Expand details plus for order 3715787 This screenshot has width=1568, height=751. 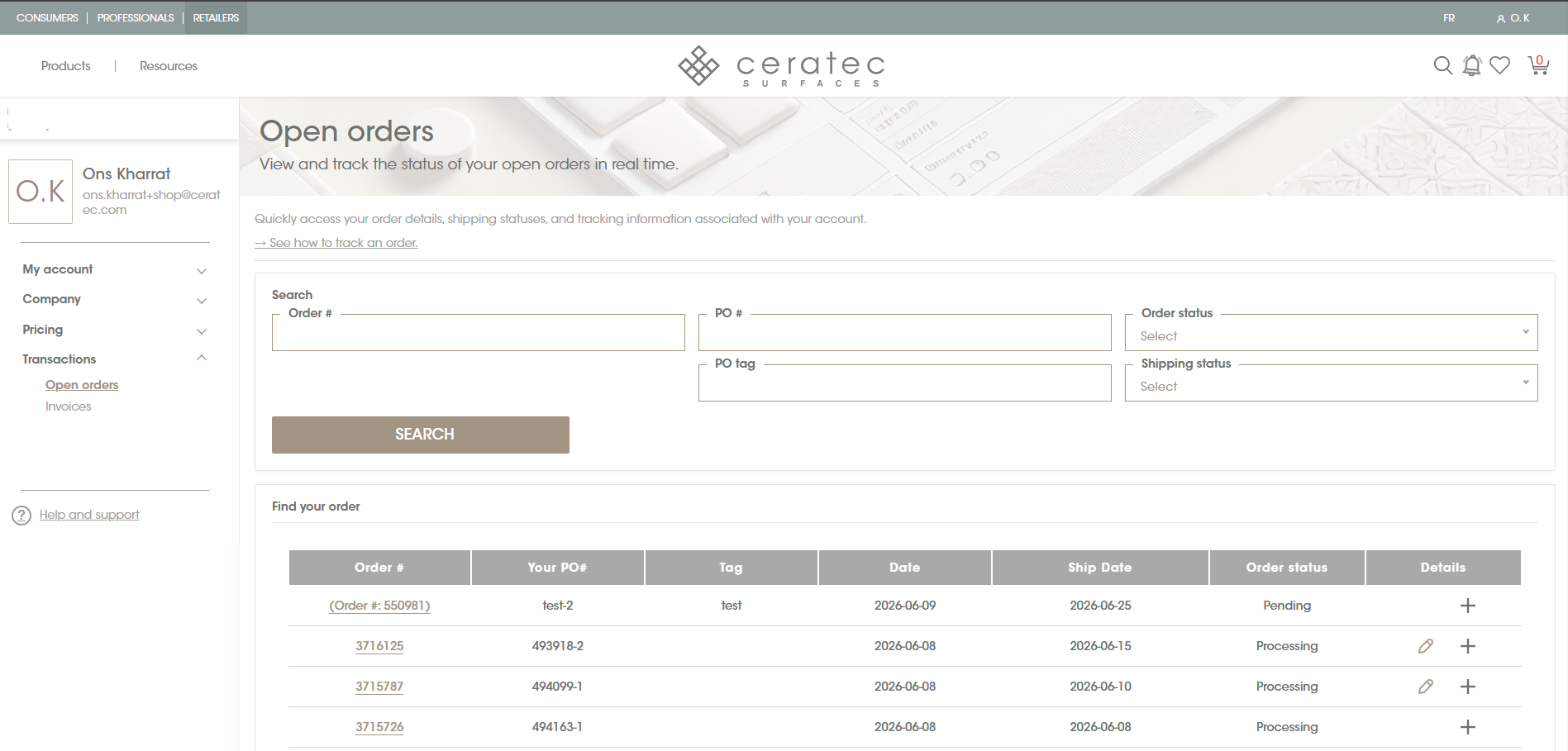(1467, 687)
